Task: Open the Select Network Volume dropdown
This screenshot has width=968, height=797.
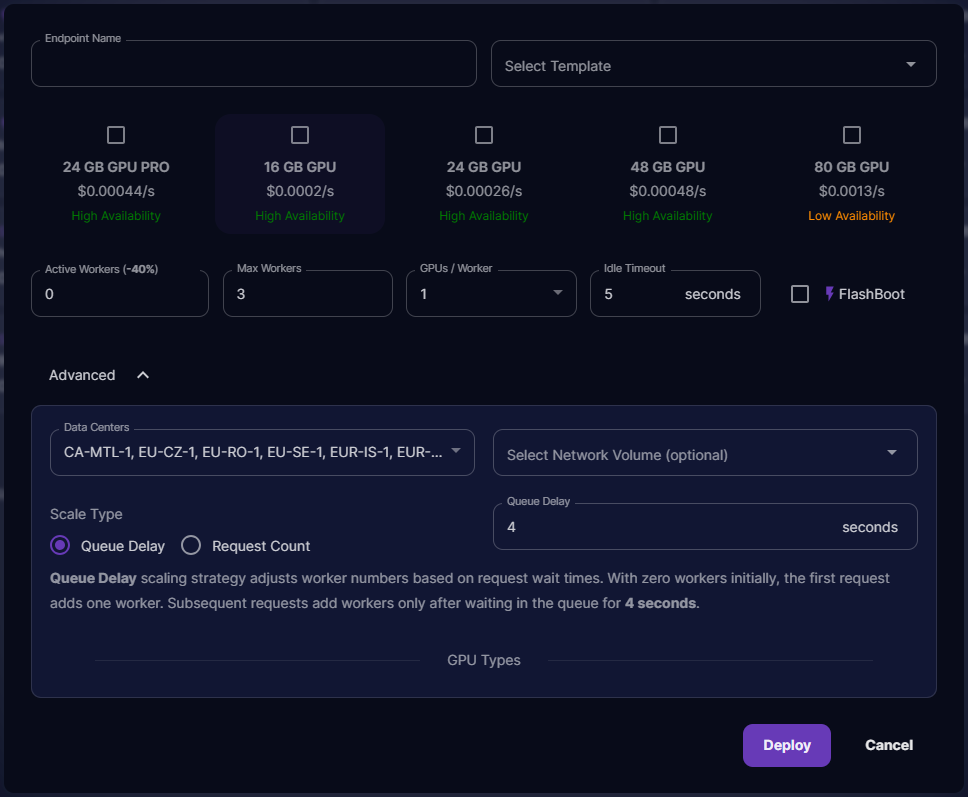Action: point(706,453)
